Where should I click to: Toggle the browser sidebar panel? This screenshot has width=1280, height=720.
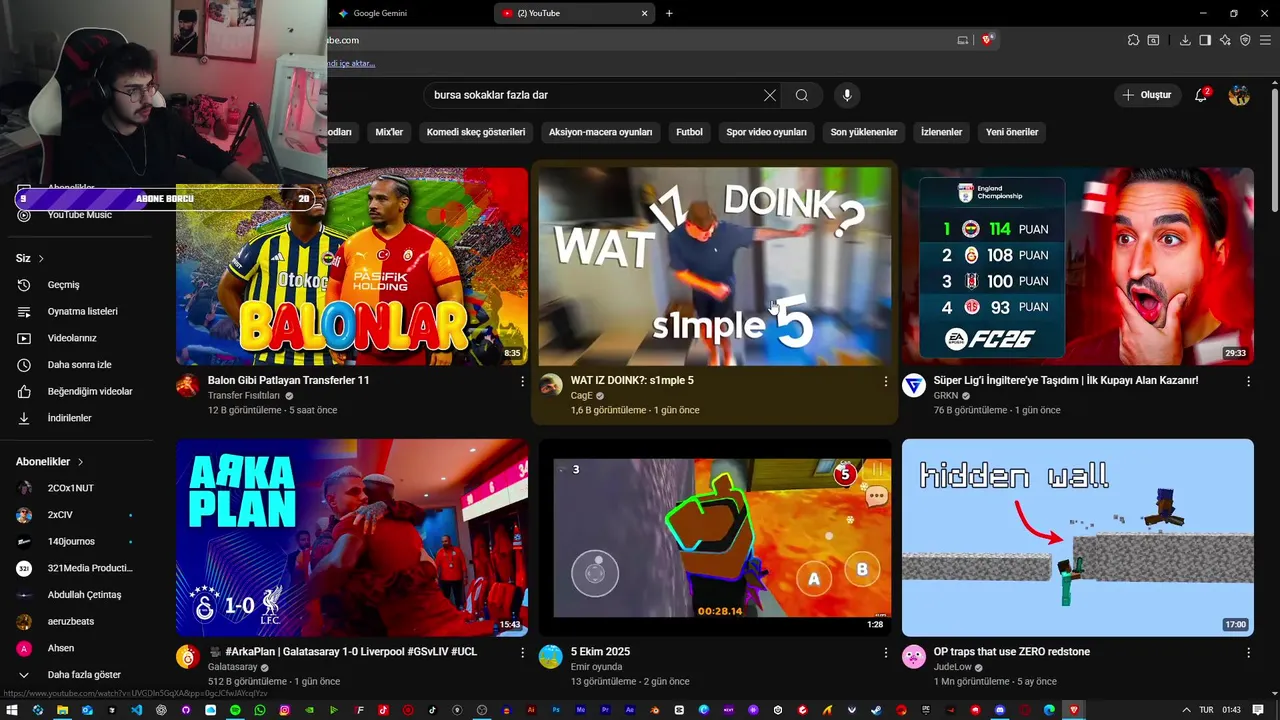pyautogui.click(x=1205, y=40)
